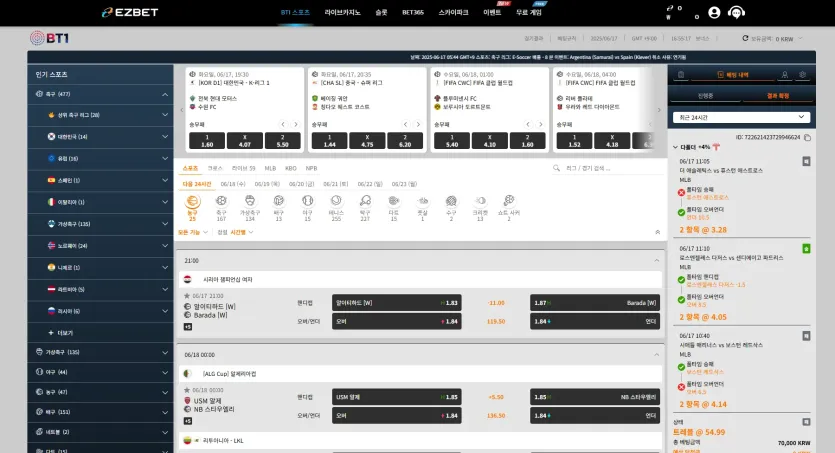This screenshot has height=453, width=835.
Task: Click the league/match search field
Action: (612, 168)
